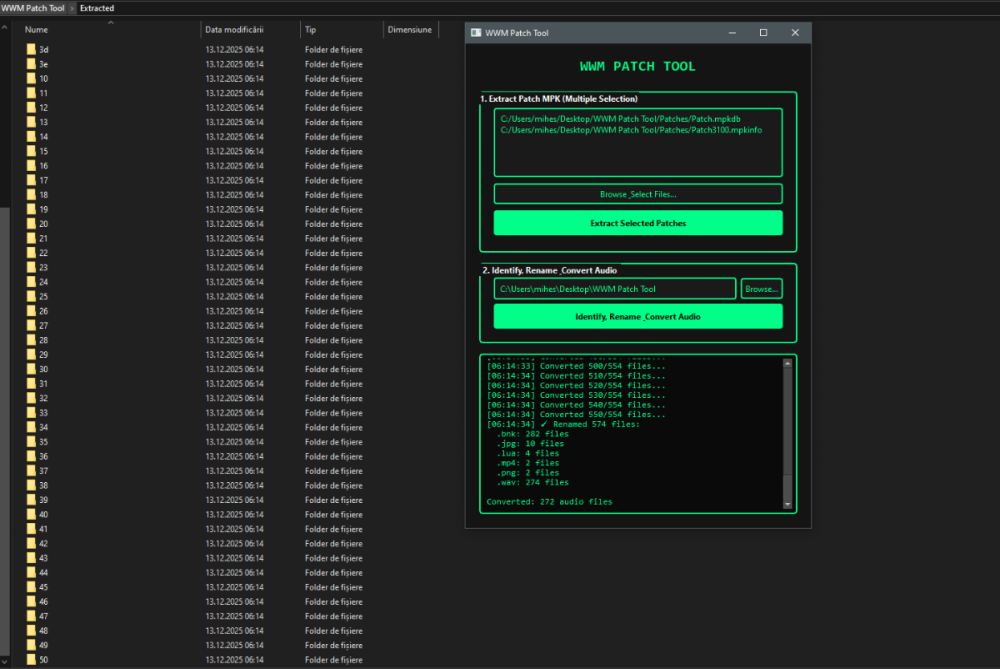1000x669 pixels.
Task: Select the Patch3100.mpkinfo path entry
Action: tap(631, 130)
